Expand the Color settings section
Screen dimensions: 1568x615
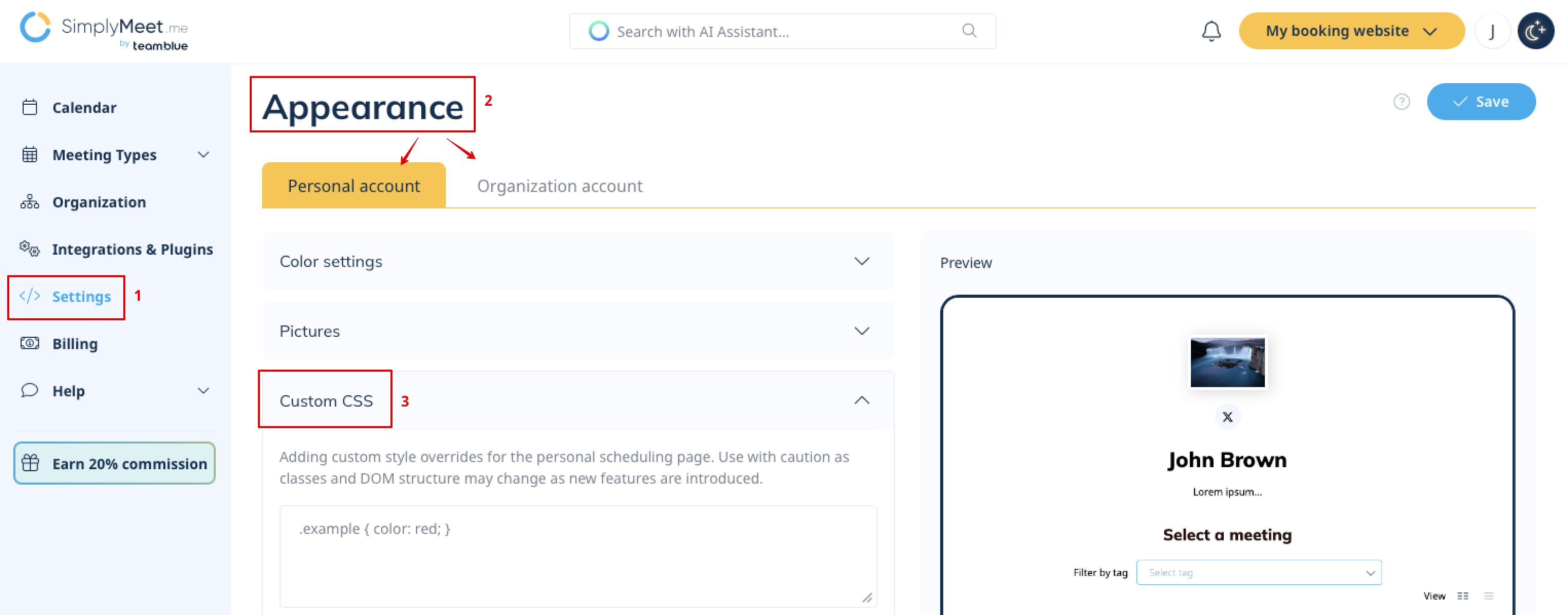click(577, 261)
